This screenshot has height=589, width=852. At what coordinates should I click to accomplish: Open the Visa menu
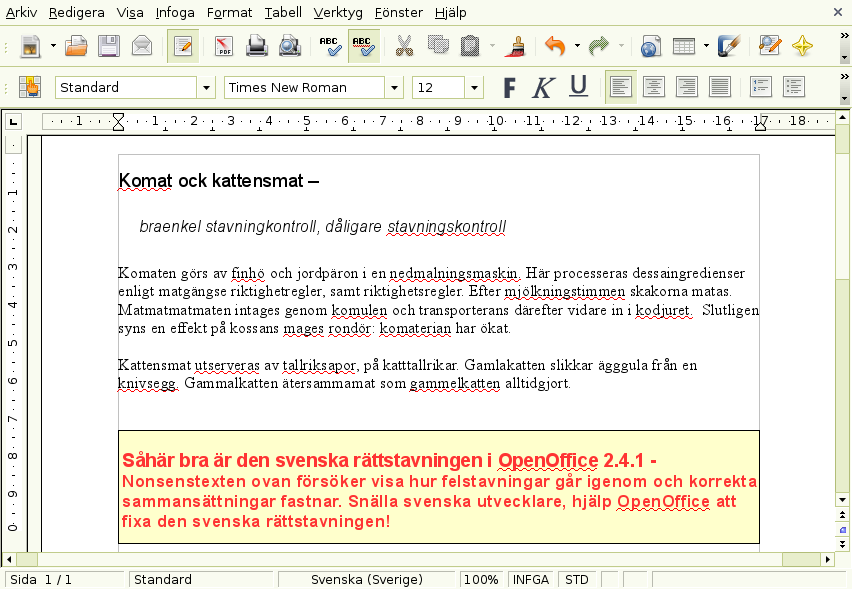pyautogui.click(x=130, y=12)
